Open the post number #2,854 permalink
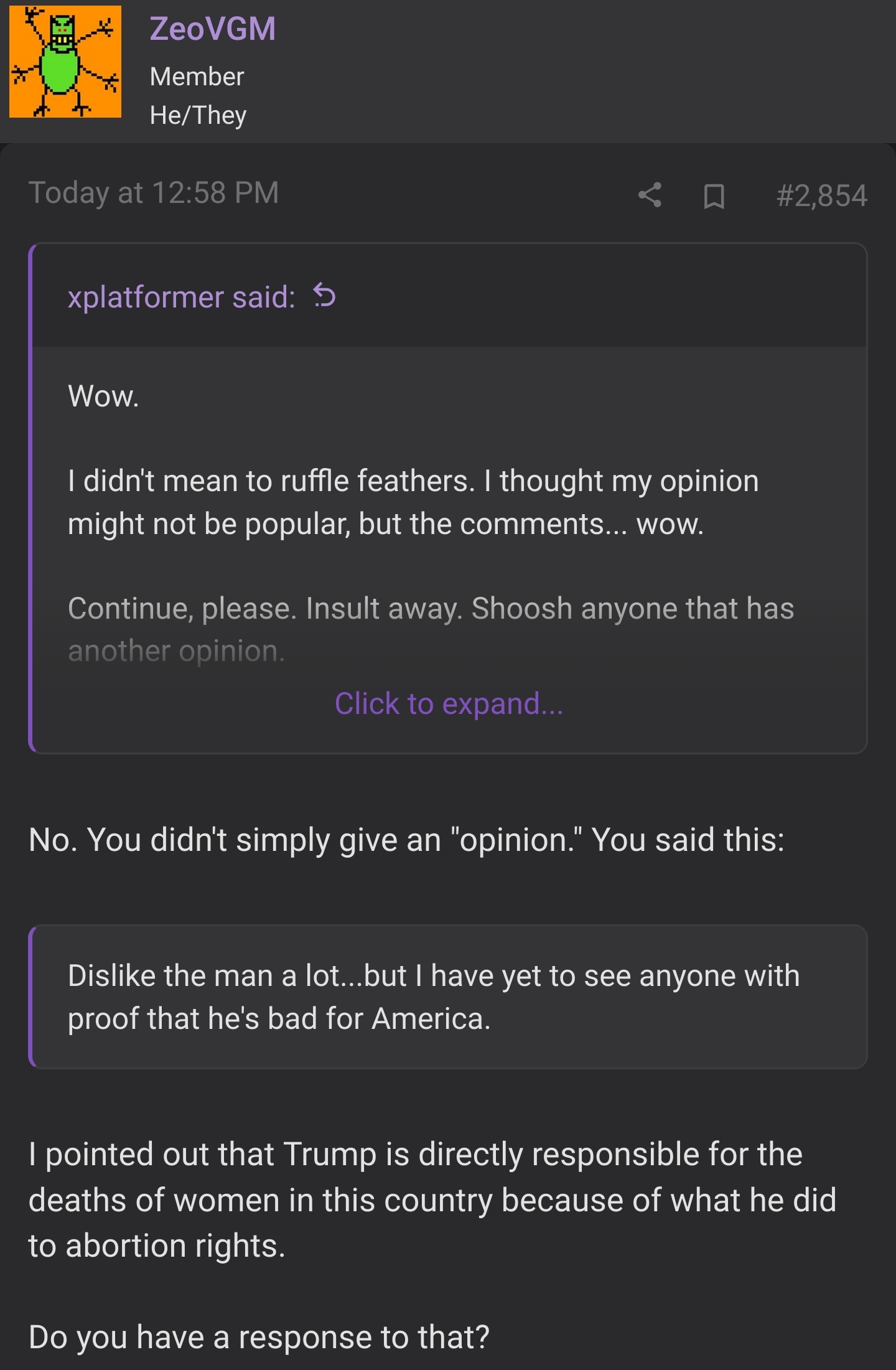 [821, 195]
